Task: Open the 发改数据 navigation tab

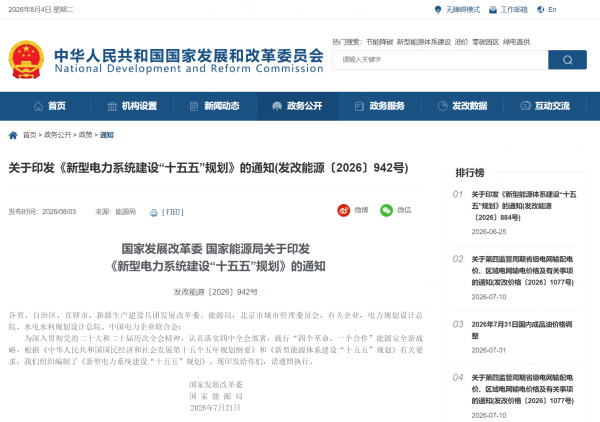Action: coord(462,106)
